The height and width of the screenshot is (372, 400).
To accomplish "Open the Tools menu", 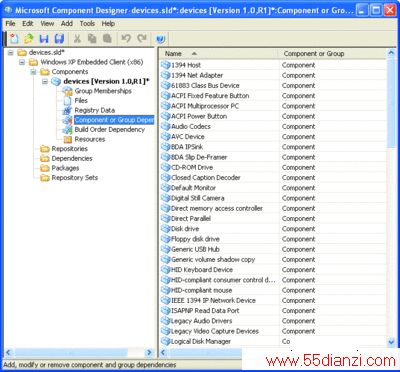I will [87, 24].
